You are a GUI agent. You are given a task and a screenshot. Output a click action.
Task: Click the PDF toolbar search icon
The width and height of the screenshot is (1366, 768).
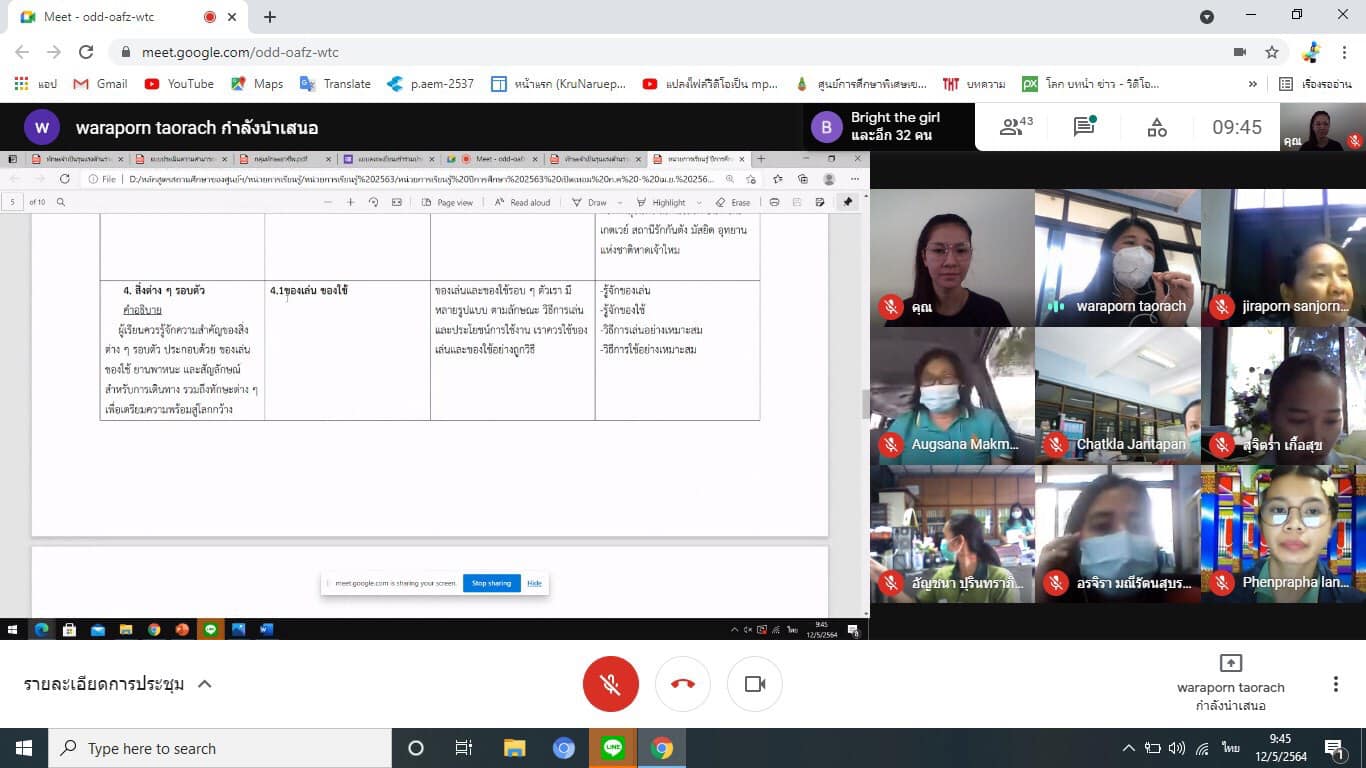point(61,202)
